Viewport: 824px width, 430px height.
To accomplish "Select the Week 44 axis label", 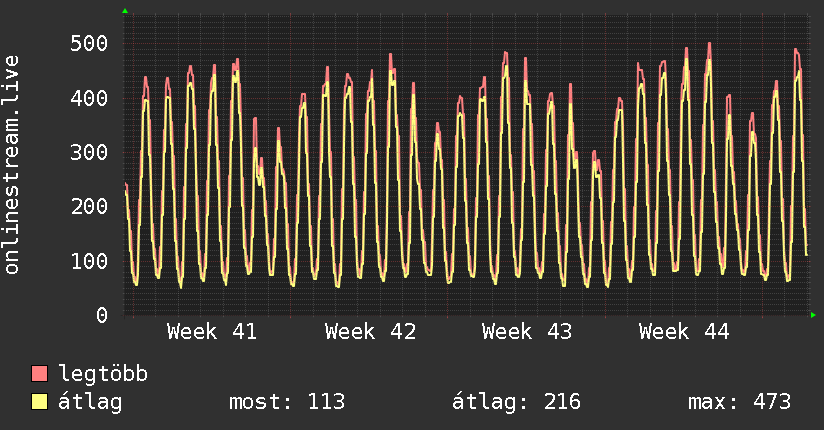I will tap(684, 332).
